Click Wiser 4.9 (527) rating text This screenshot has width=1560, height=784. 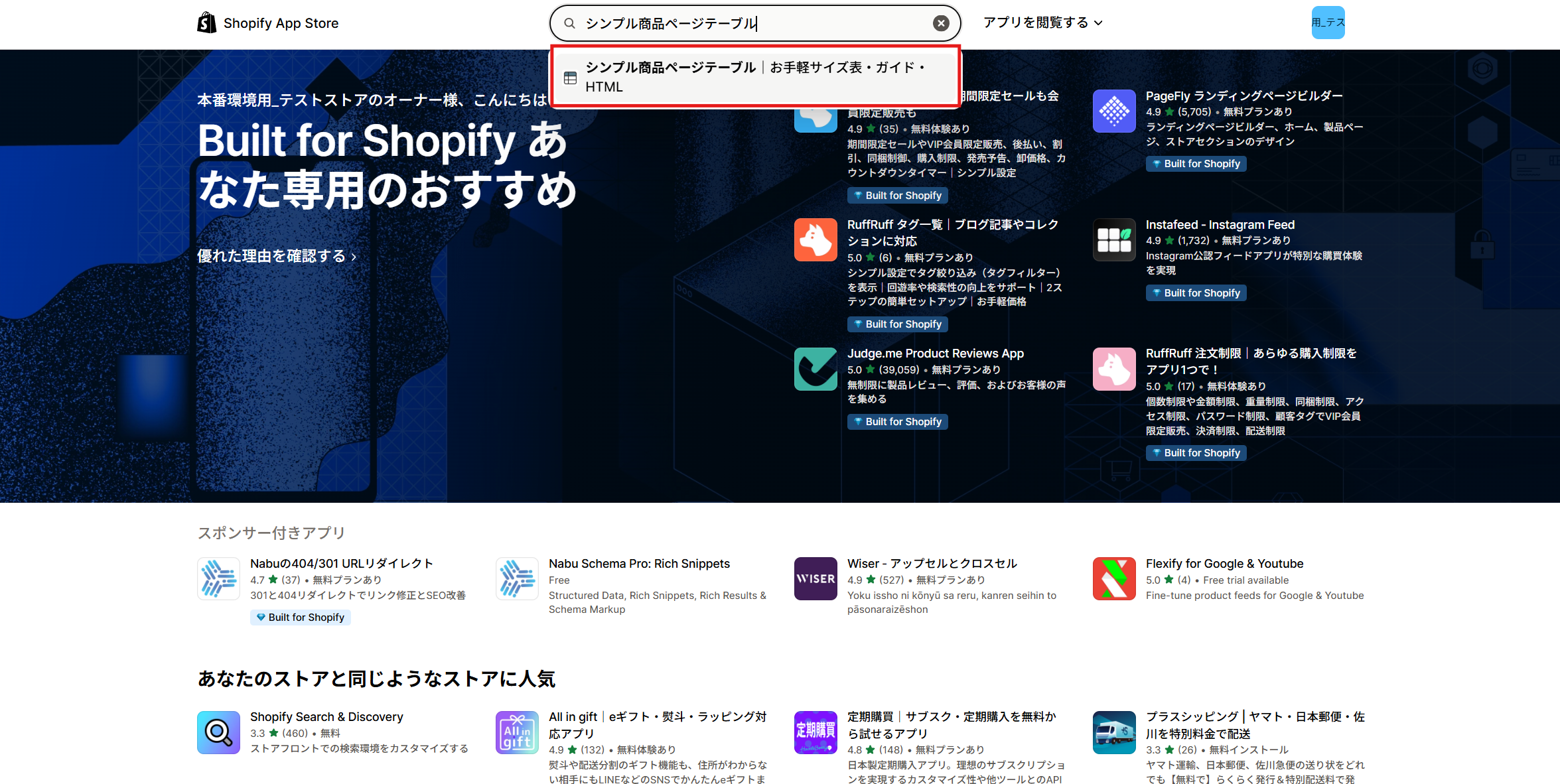click(x=876, y=580)
